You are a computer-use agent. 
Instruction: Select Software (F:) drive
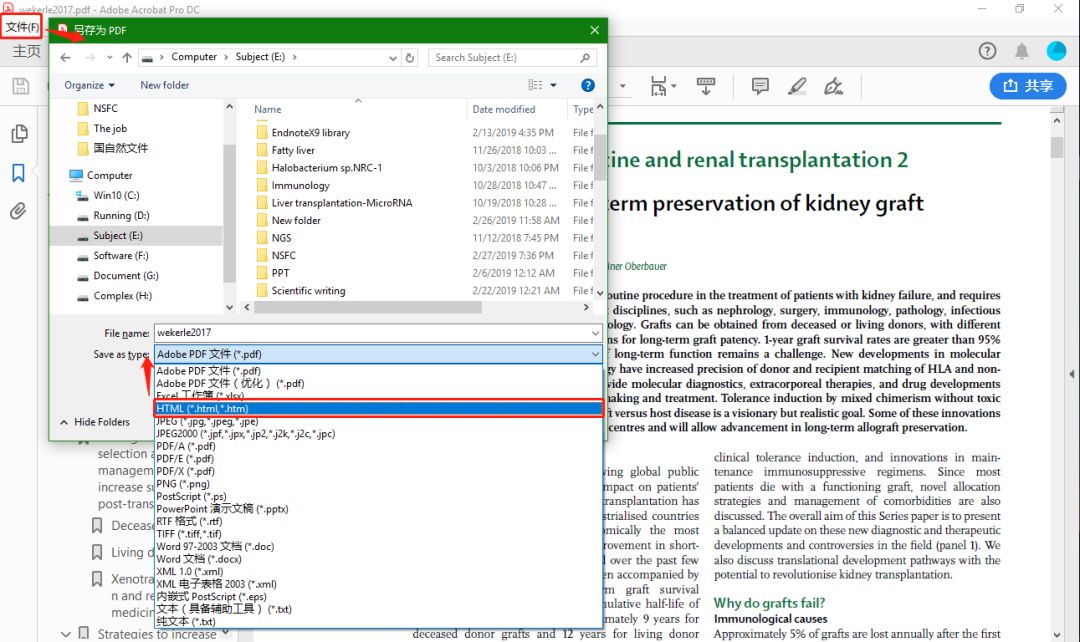point(121,256)
